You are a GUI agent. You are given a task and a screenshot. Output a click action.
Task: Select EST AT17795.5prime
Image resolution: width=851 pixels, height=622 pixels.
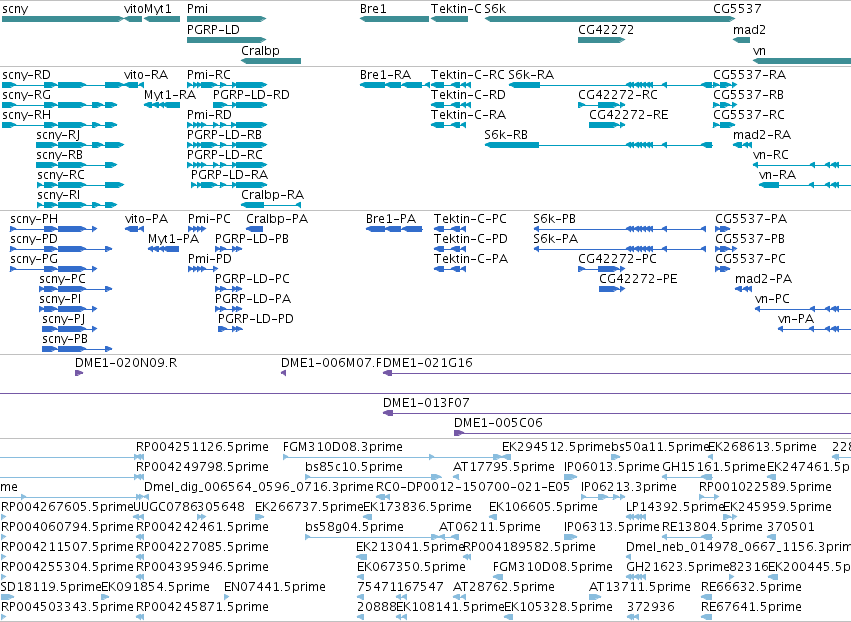point(504,467)
